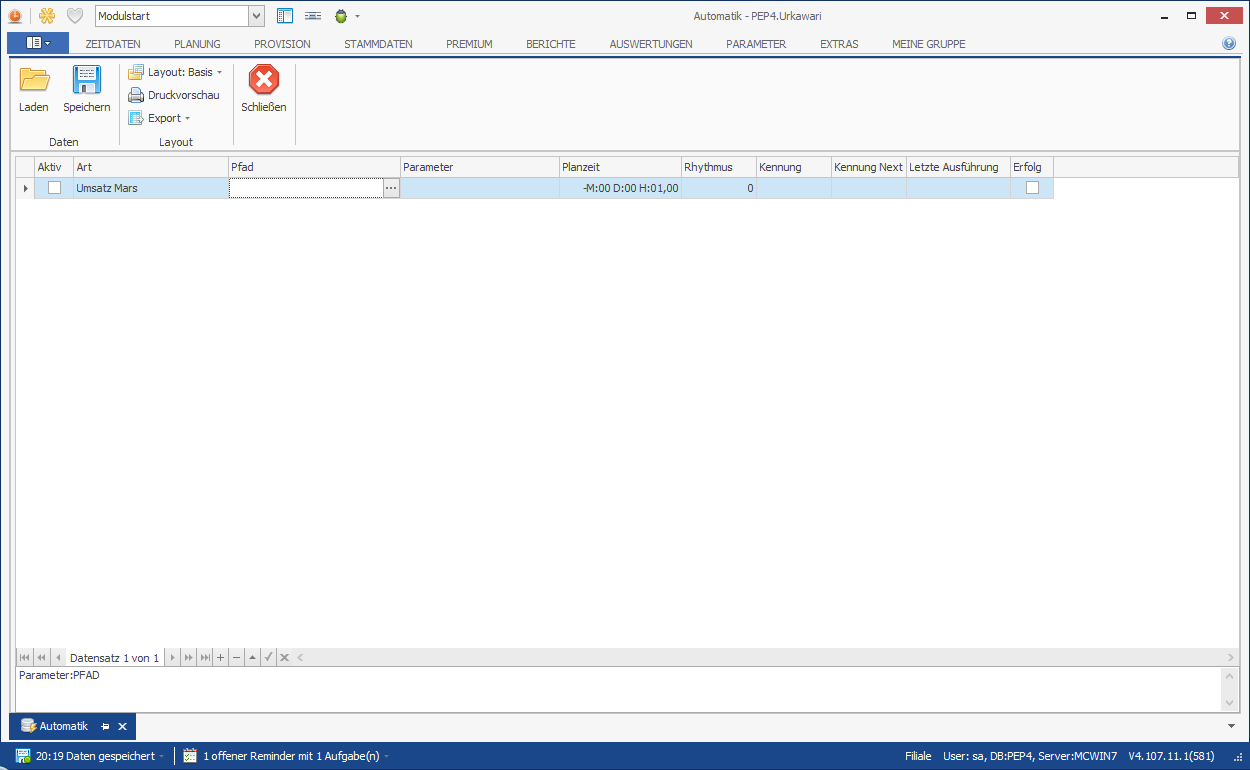1250x770 pixels.
Task: Open Druckvorschau print preview
Action: (174, 95)
